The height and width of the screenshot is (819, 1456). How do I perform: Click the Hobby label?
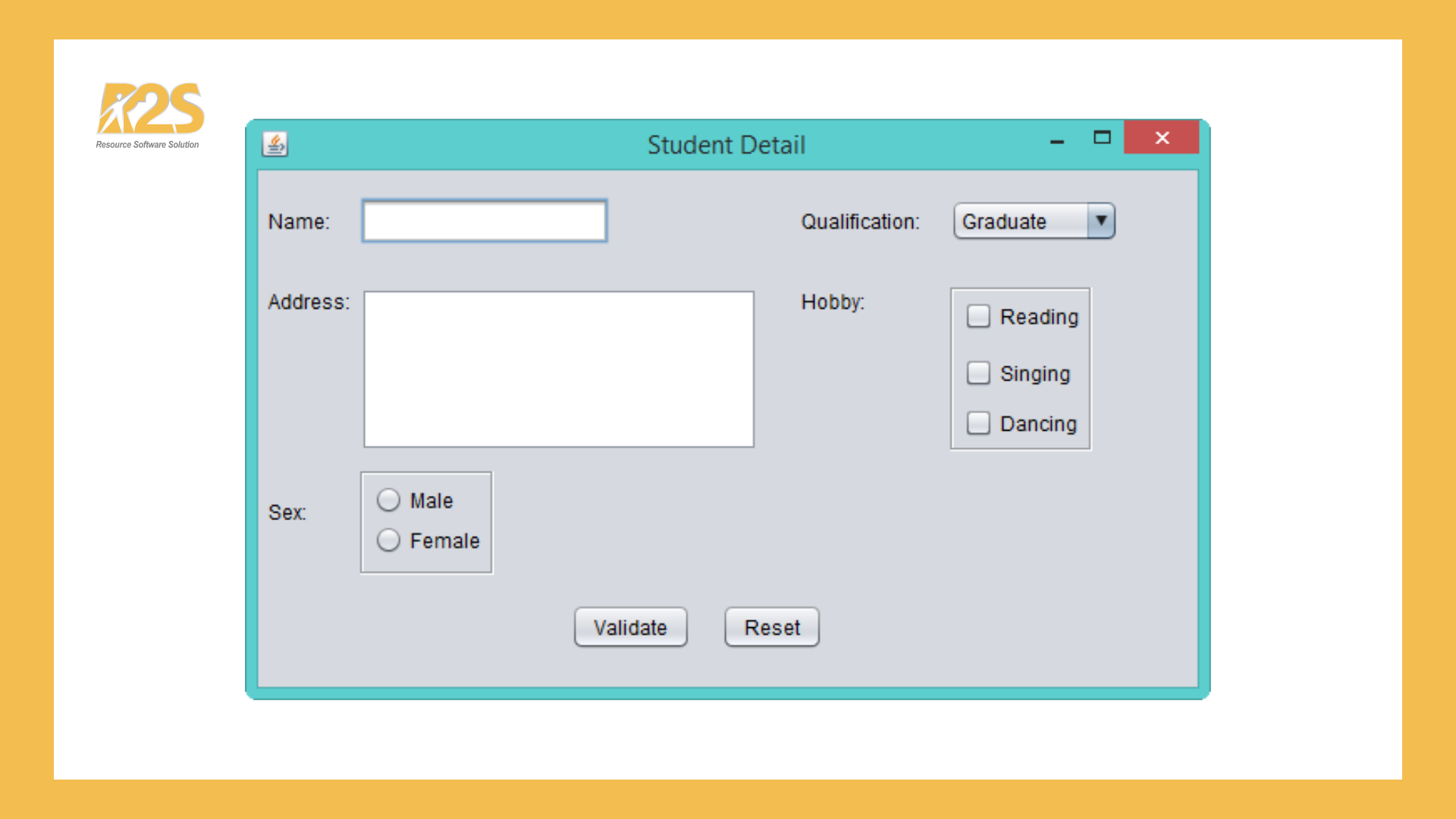coord(833,302)
